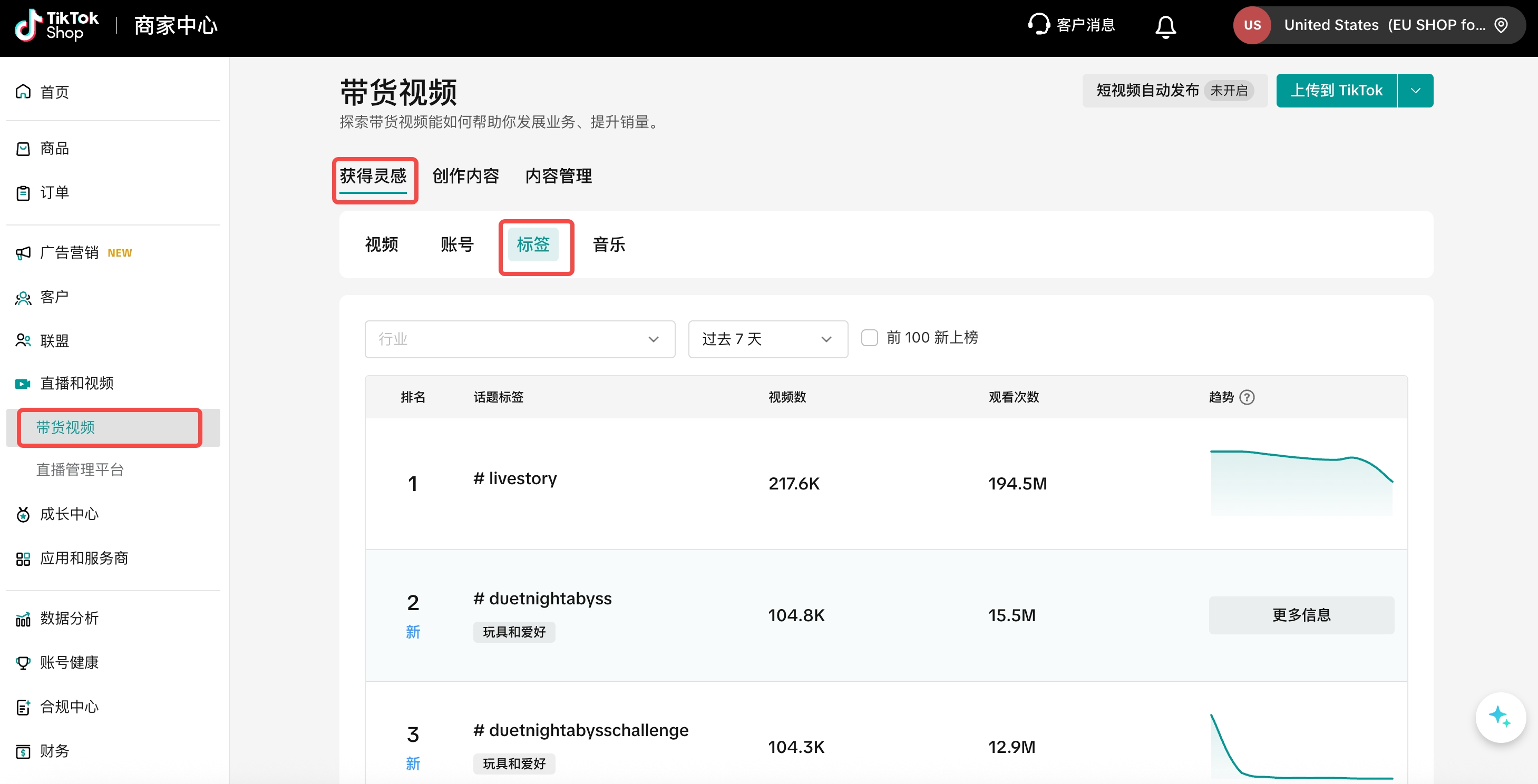
Task: Click the ad marketing megaphone icon
Action: [23, 253]
